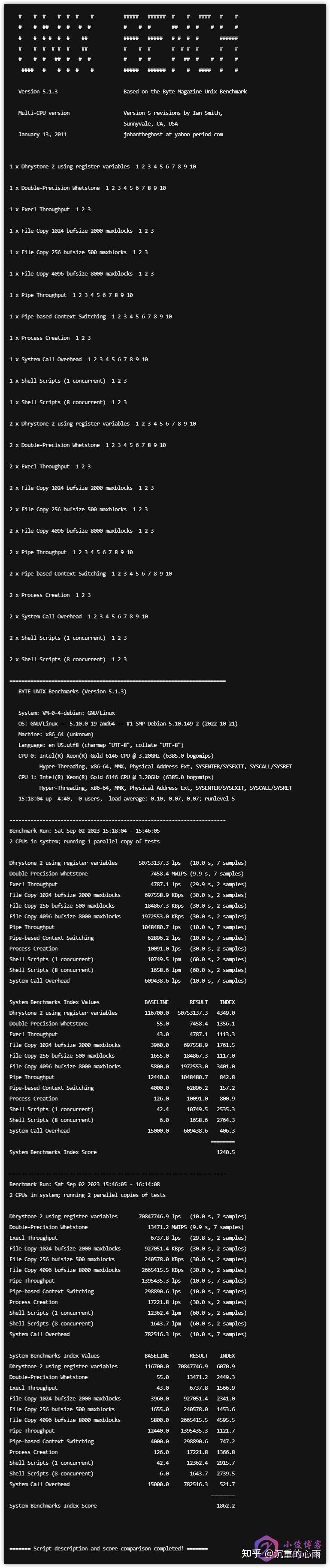
Task: Click the "Script description and score comparison completed" line
Action: (x=109, y=1548)
